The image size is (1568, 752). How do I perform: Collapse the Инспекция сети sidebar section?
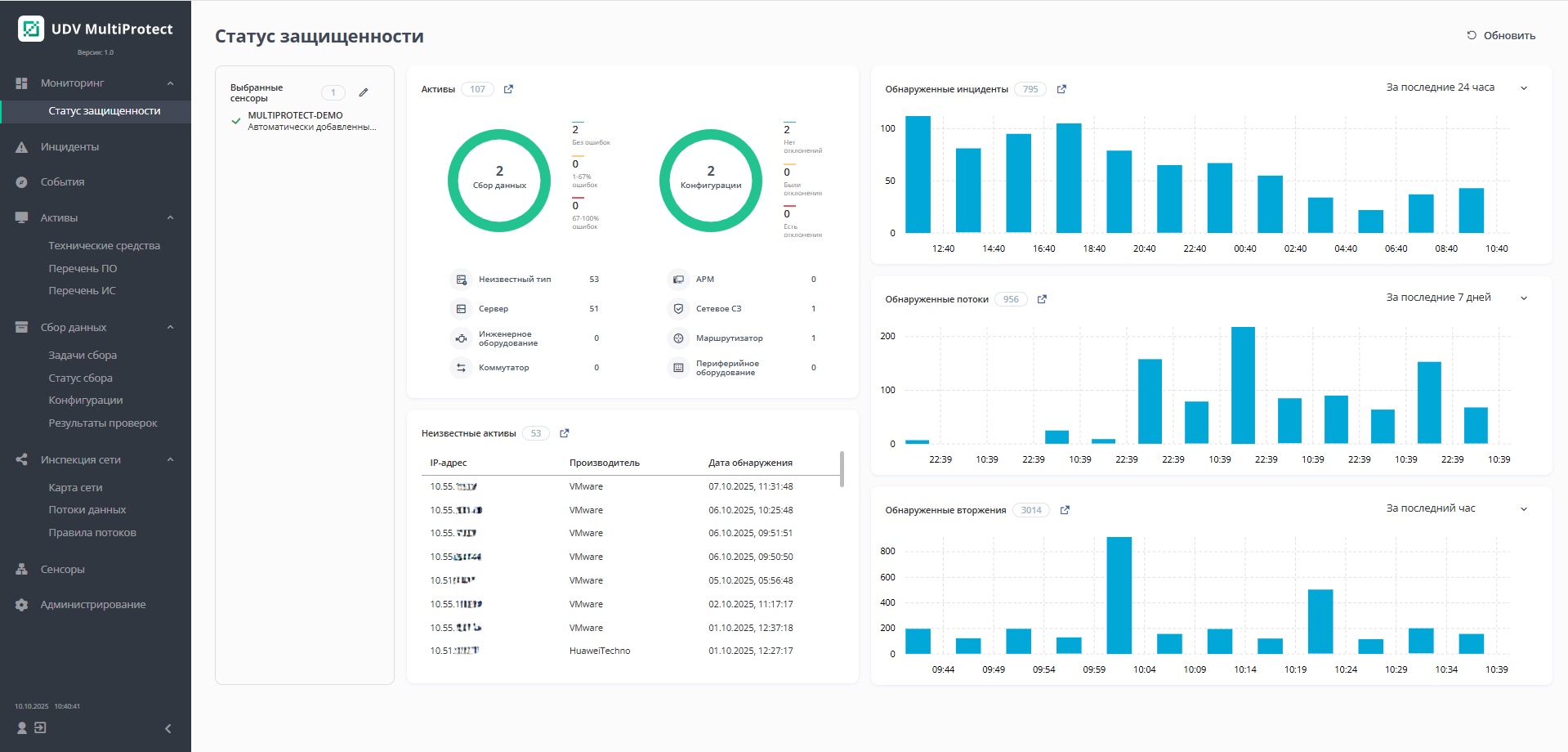[x=170, y=460]
